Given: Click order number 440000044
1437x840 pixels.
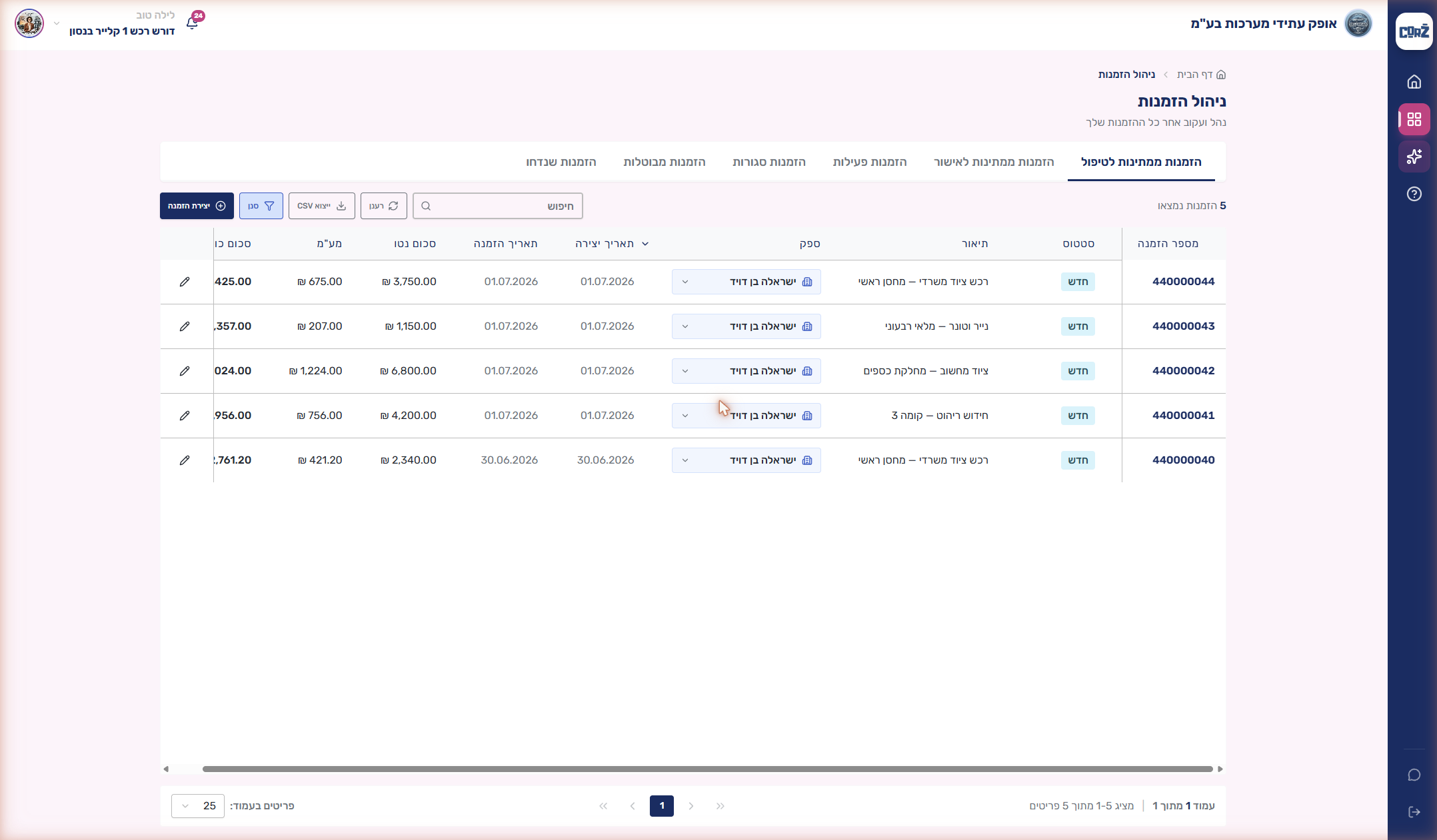Looking at the screenshot, I should coord(1184,282).
